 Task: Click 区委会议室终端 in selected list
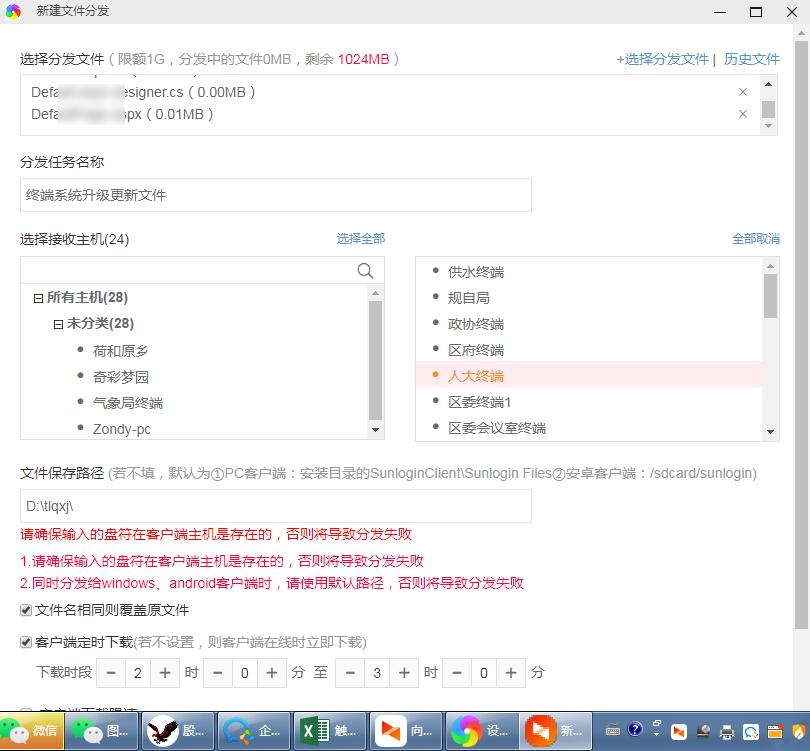pos(496,428)
